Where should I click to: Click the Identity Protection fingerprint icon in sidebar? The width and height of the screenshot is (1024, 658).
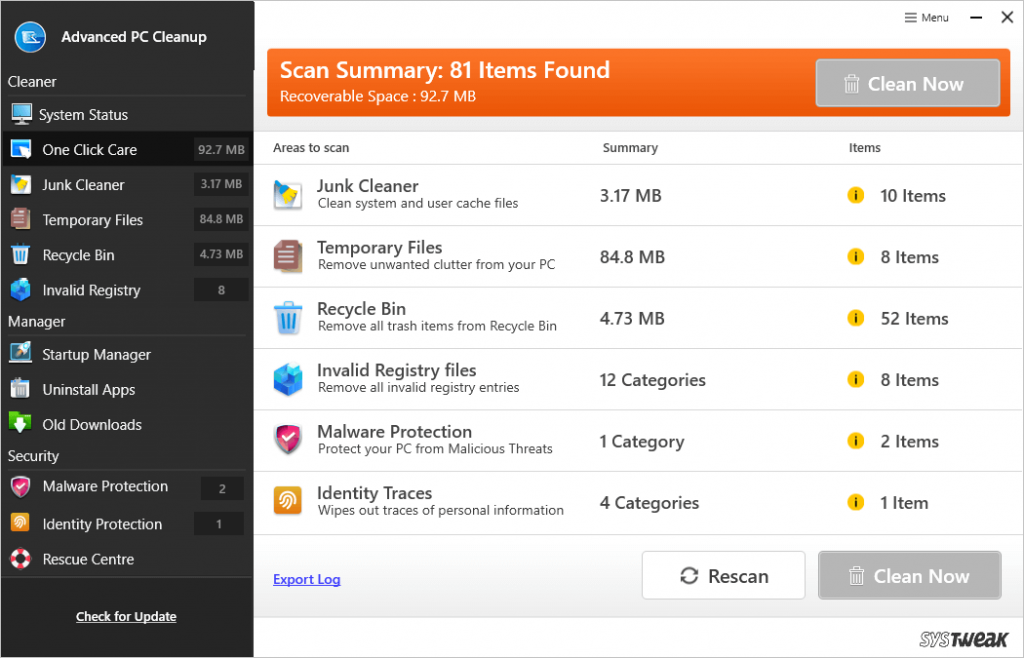click(21, 523)
